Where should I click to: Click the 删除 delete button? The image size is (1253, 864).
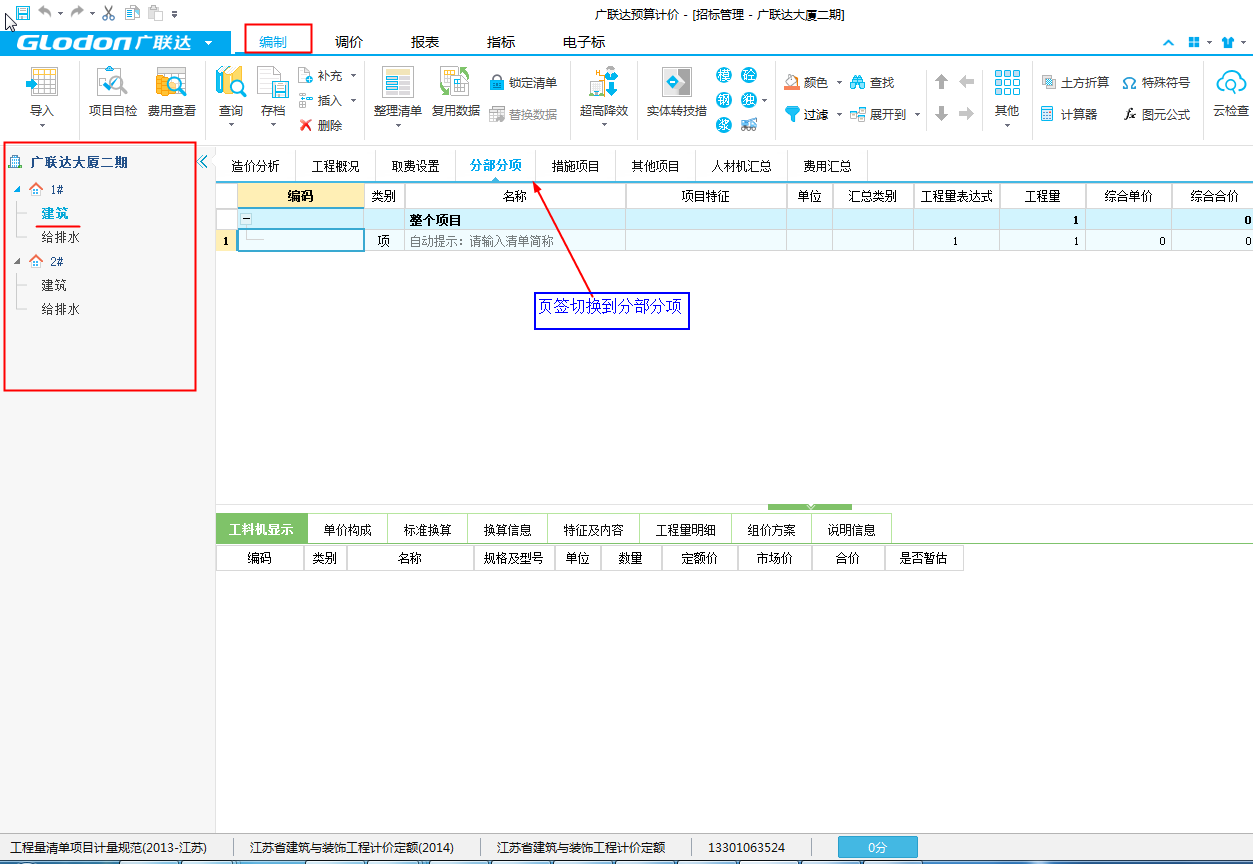pos(321,126)
